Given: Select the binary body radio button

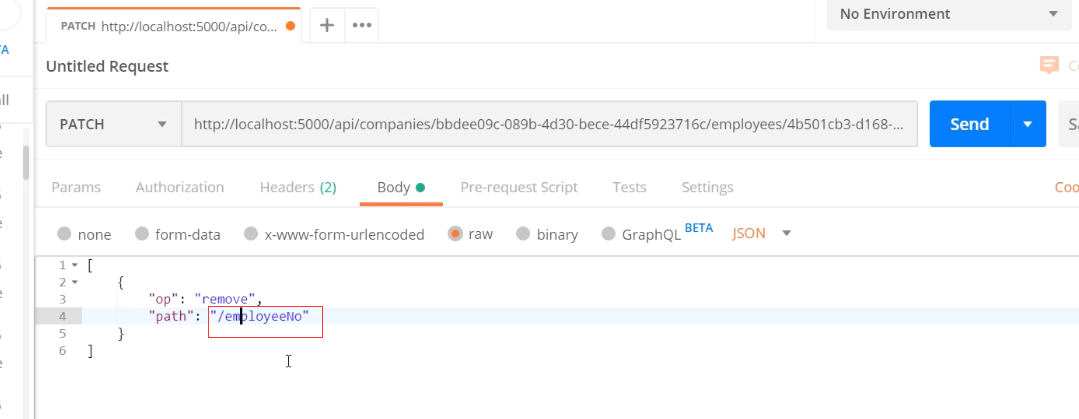Looking at the screenshot, I should click(x=523, y=234).
